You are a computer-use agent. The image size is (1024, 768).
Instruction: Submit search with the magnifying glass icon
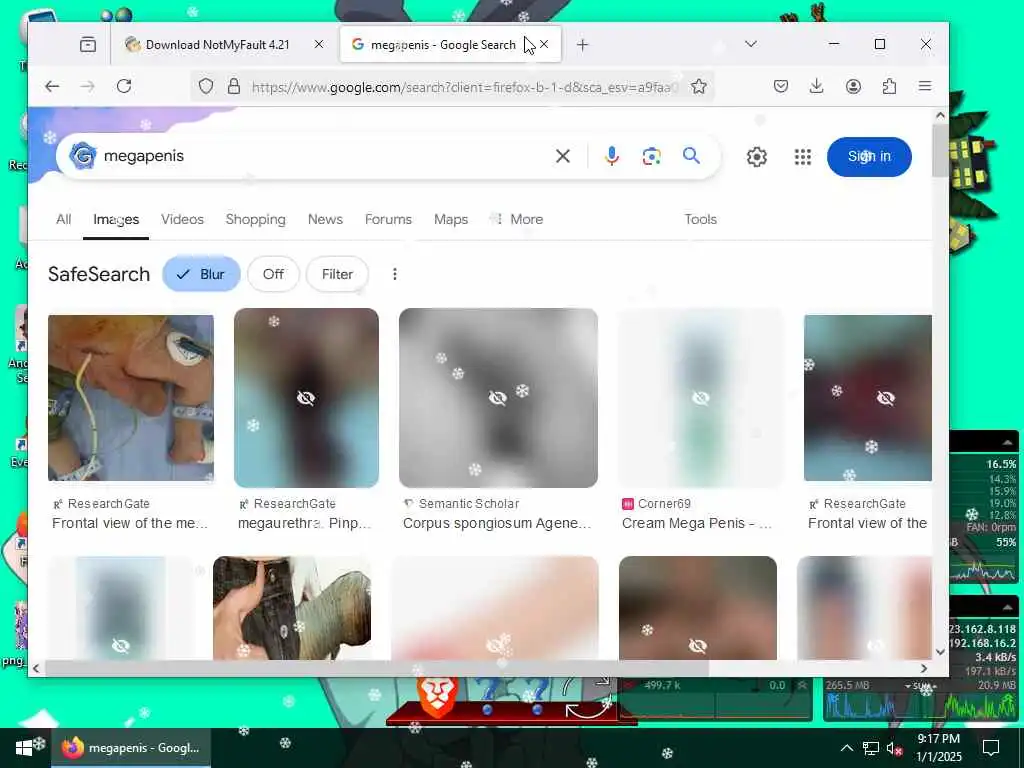point(692,155)
